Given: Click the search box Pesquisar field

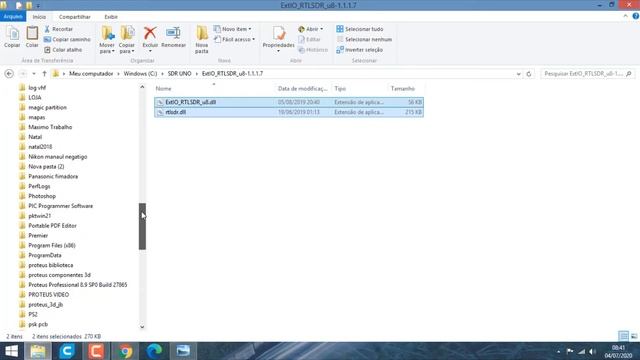Looking at the screenshot, I should click(x=587, y=74).
